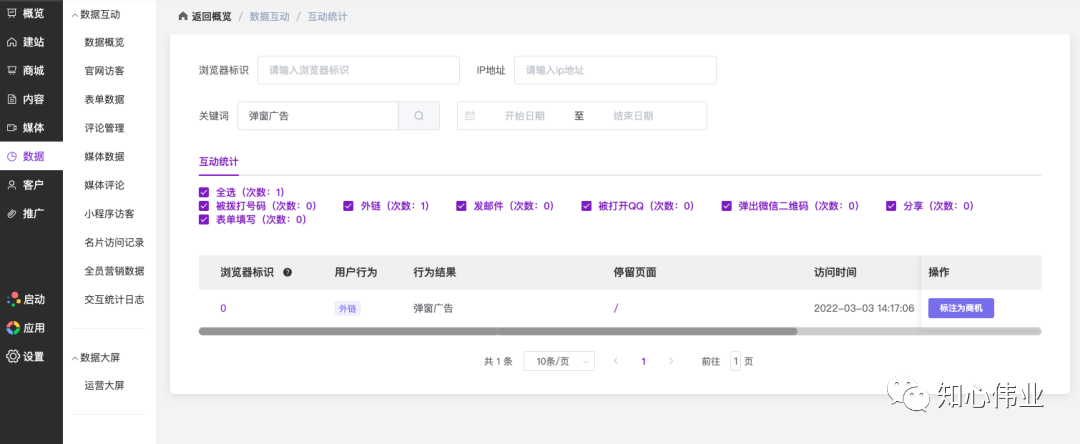This screenshot has width=1080, height=444.
Task: Collapse the 数据互动 menu group
Action: [x=96, y=14]
